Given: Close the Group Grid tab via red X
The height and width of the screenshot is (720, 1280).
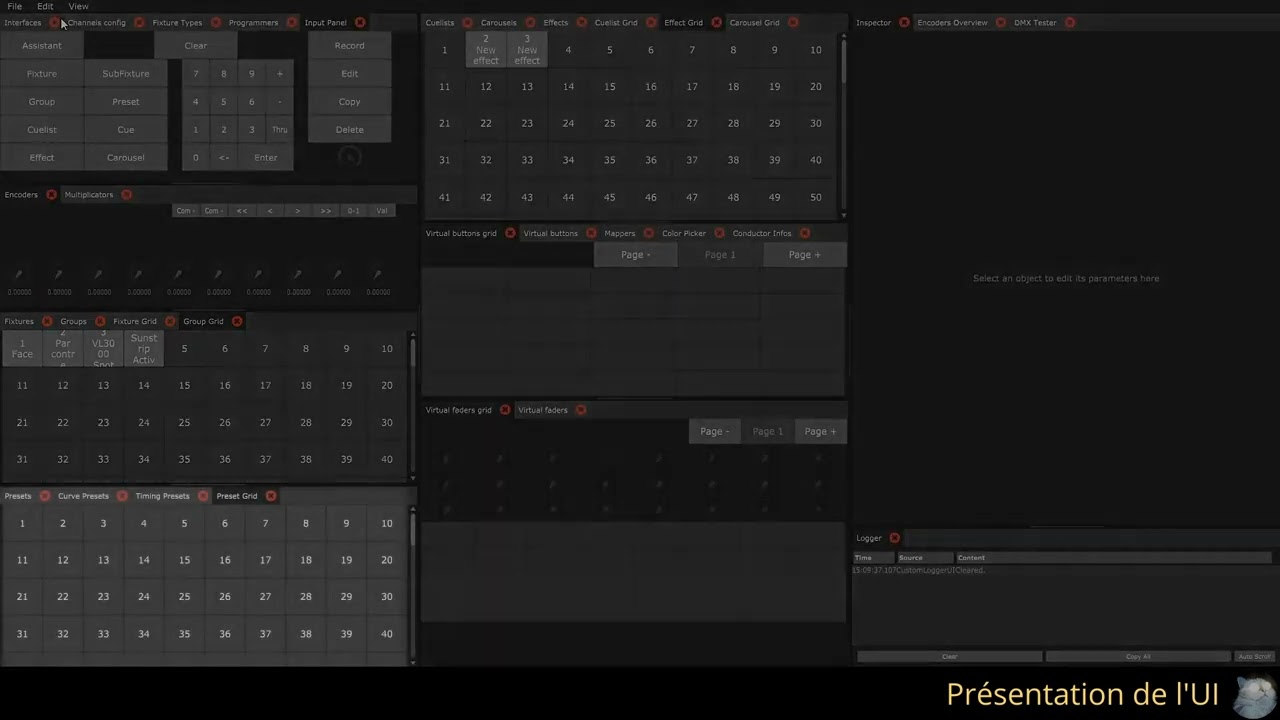Looking at the screenshot, I should point(237,321).
